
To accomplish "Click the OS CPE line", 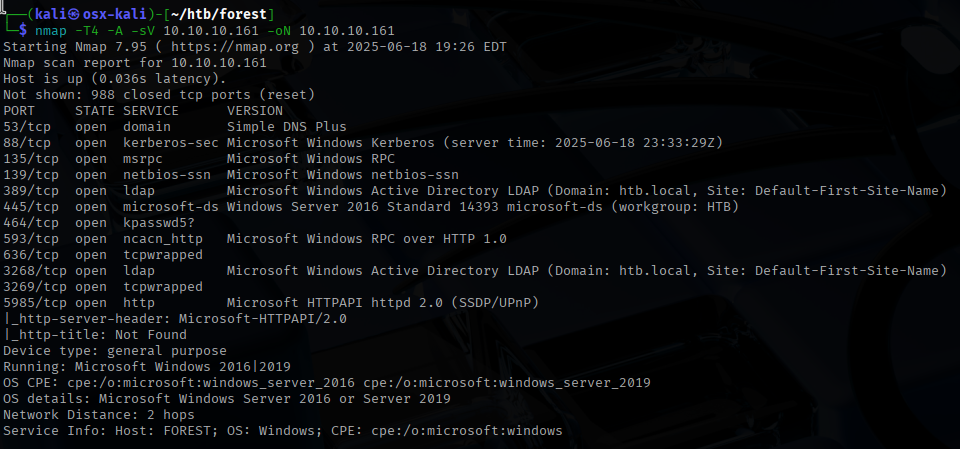I will click(x=327, y=382).
